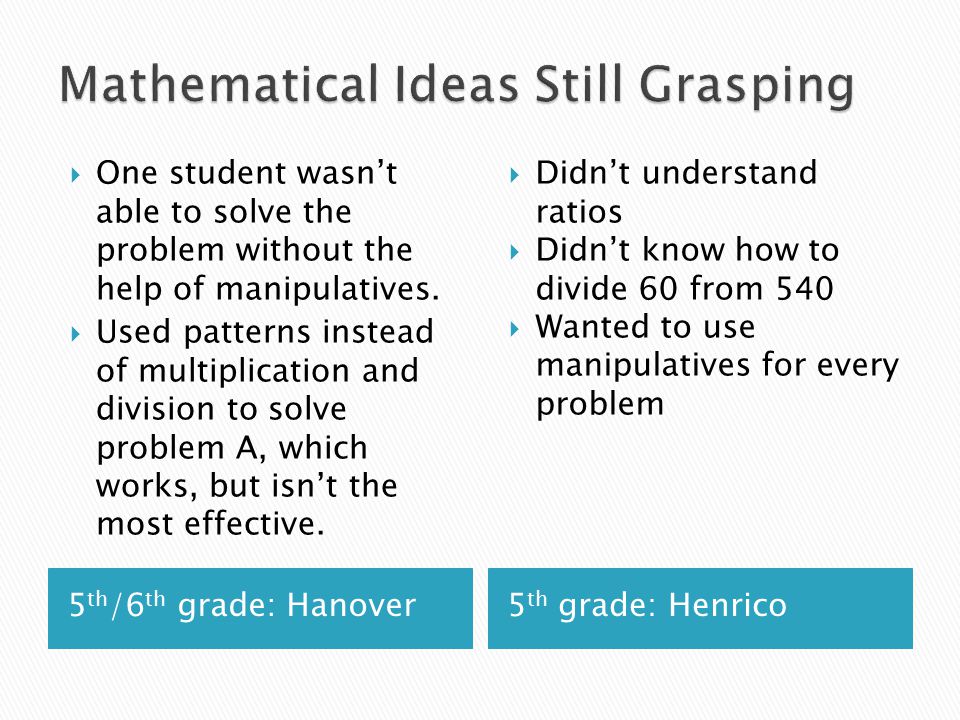Click the word 'Henrico' in the right box
The height and width of the screenshot is (720, 960).
[x=727, y=606]
